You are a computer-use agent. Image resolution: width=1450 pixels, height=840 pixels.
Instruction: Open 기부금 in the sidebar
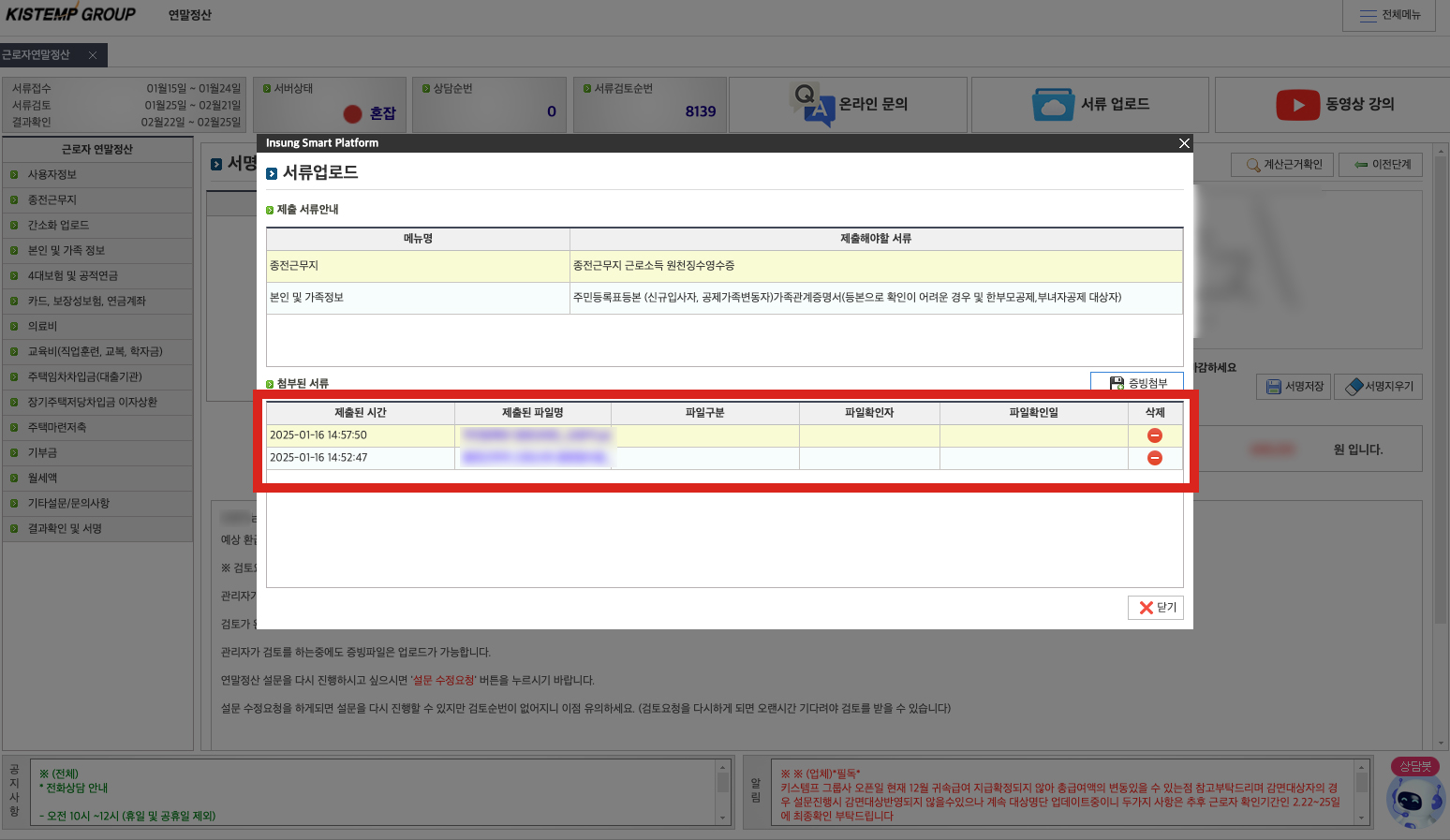tap(97, 453)
